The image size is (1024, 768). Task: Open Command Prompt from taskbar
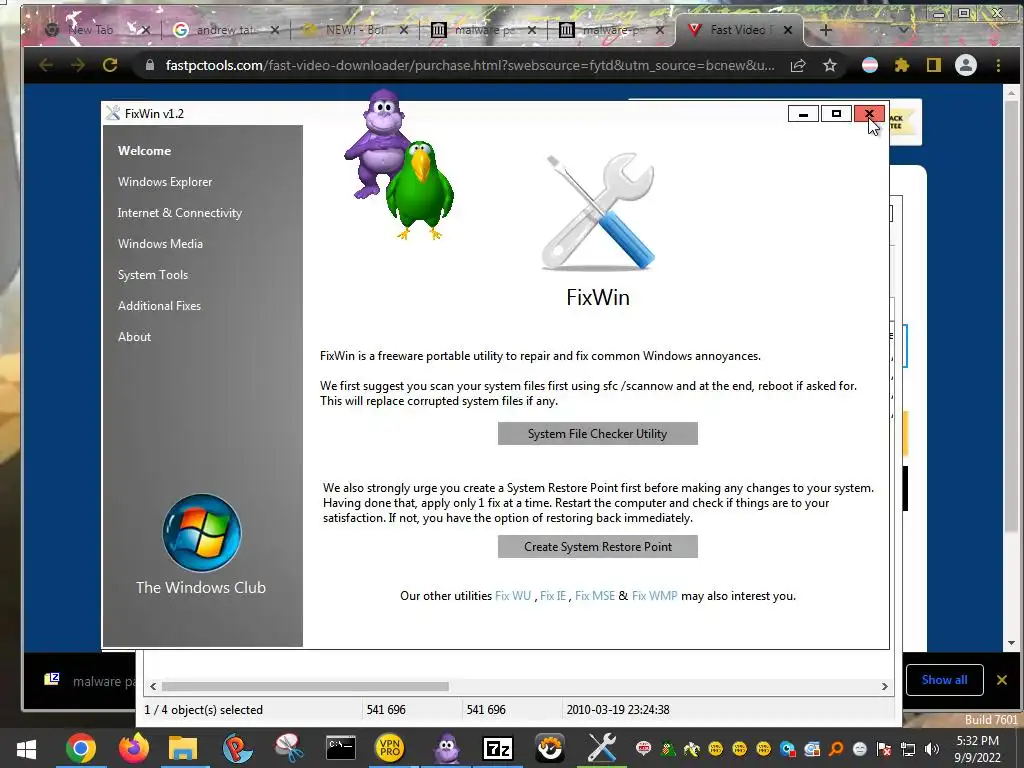tap(341, 748)
